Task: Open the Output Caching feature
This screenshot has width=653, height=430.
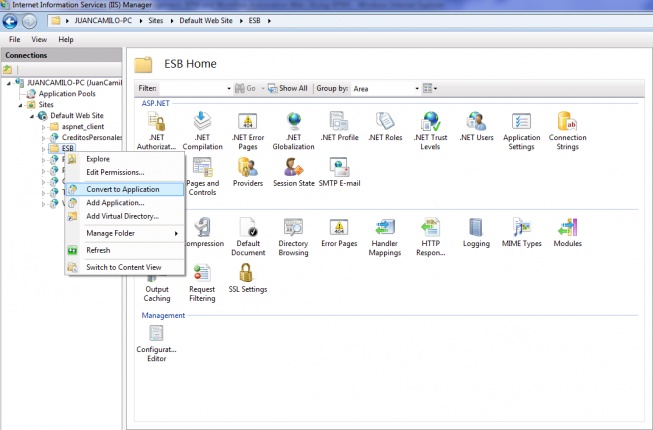Action: pyautogui.click(x=157, y=287)
